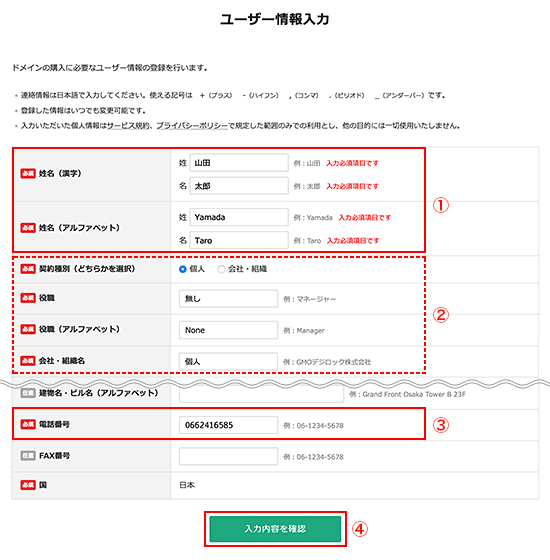Image resolution: width=550 pixels, height=560 pixels.
Task: Click the required badge beside 電話番号
Action: tap(28, 424)
